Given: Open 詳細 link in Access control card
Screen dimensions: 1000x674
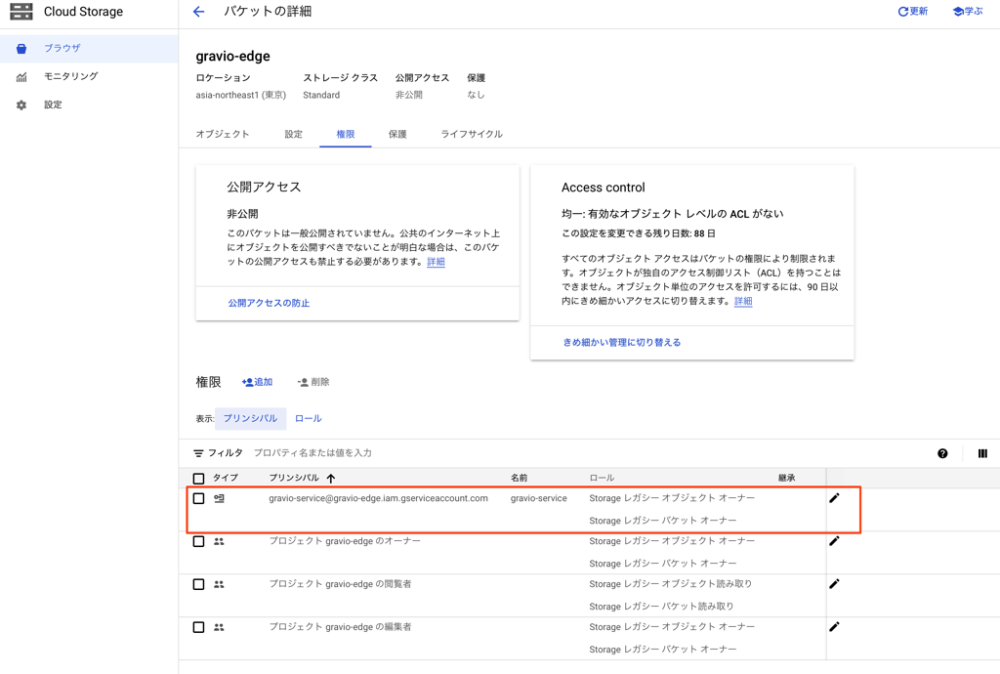Looking at the screenshot, I should (743, 301).
